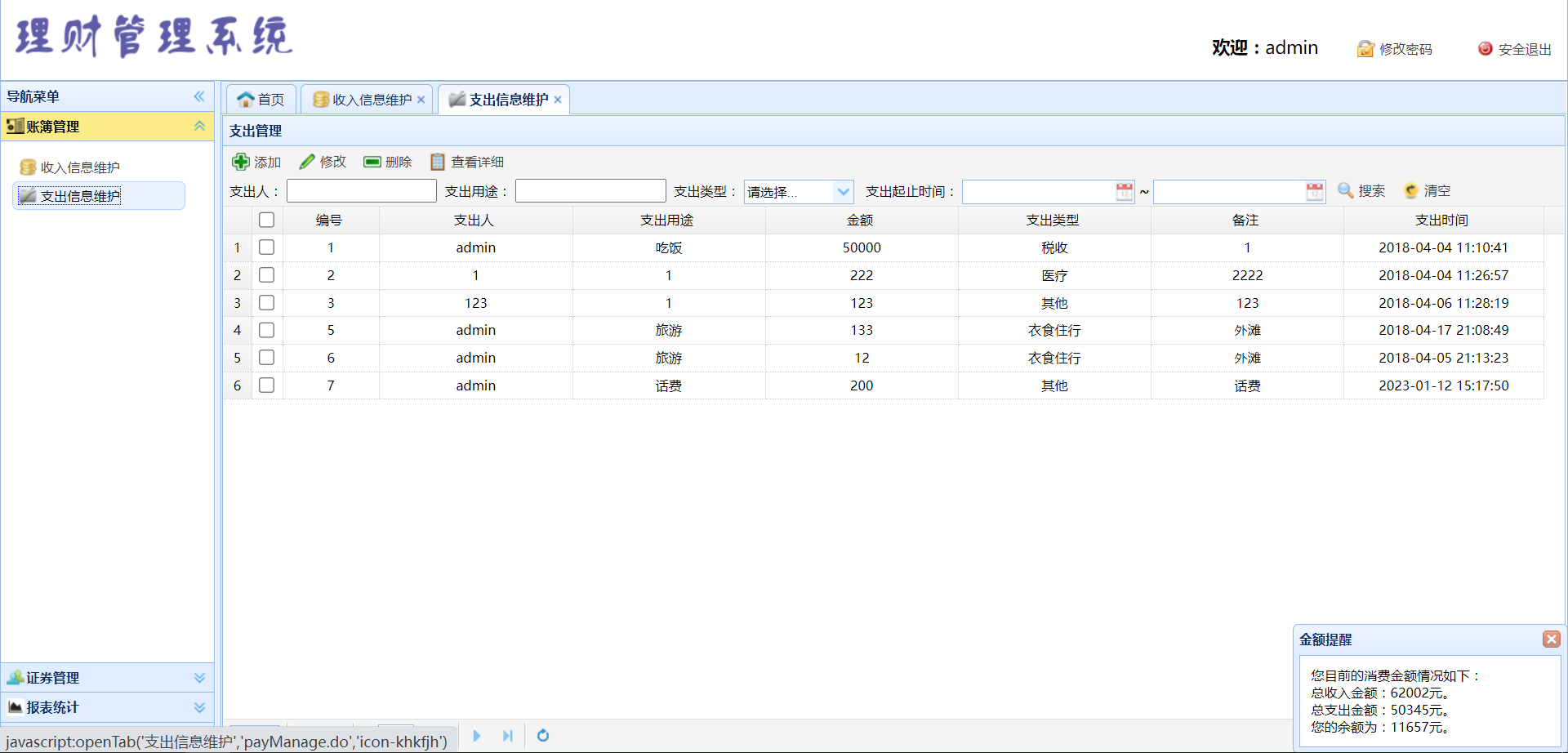1568x753 pixels.
Task: Switch to the 首页 tab
Action: click(261, 100)
